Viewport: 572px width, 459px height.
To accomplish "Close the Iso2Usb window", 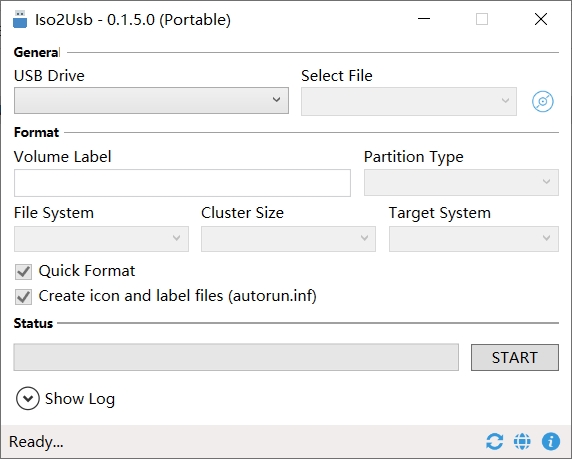I will [541, 19].
